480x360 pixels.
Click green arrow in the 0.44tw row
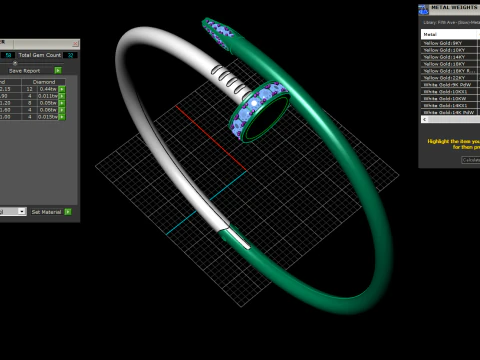tap(62, 89)
